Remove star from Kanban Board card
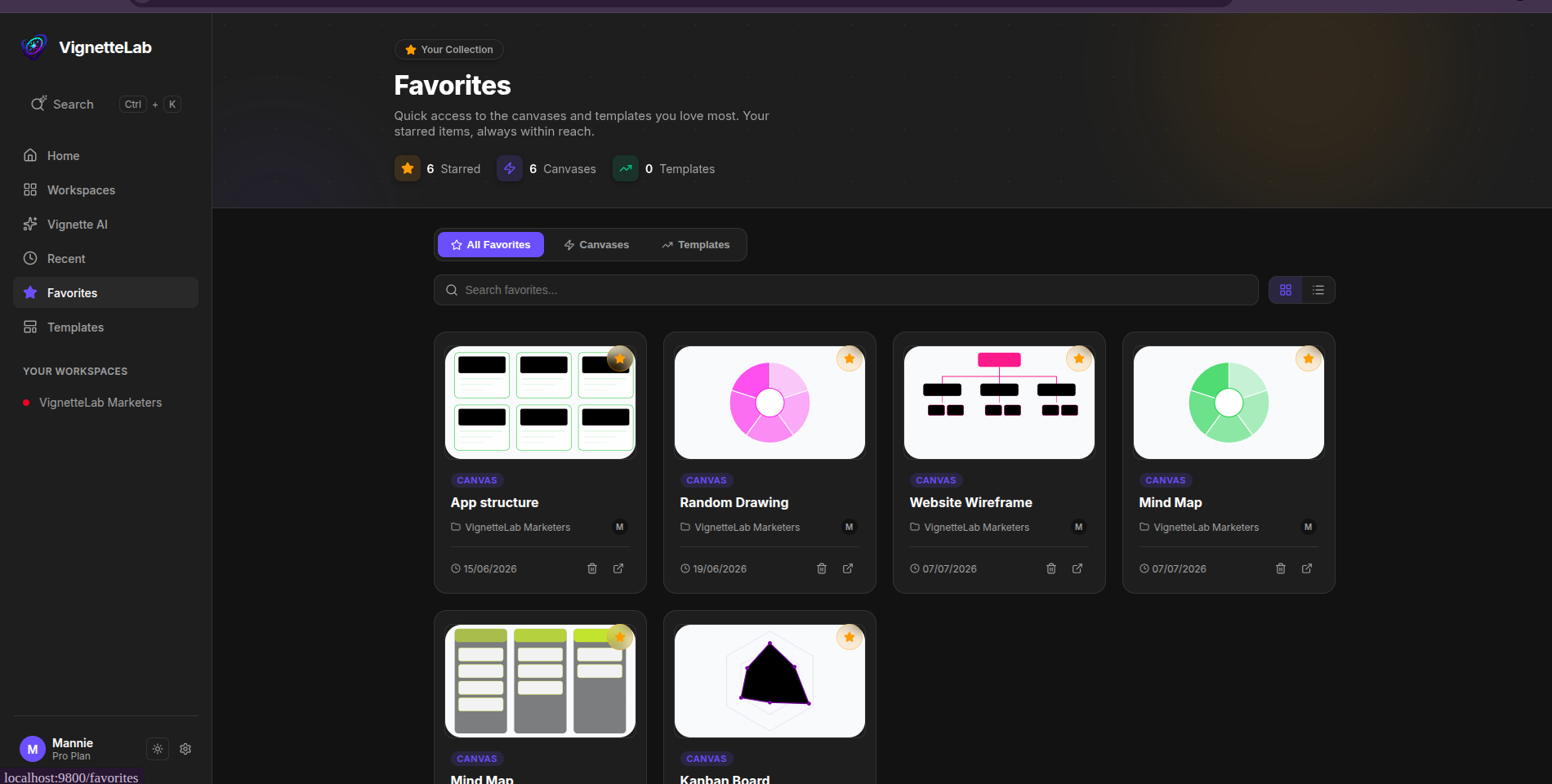Viewport: 1552px width, 784px height. [x=850, y=637]
